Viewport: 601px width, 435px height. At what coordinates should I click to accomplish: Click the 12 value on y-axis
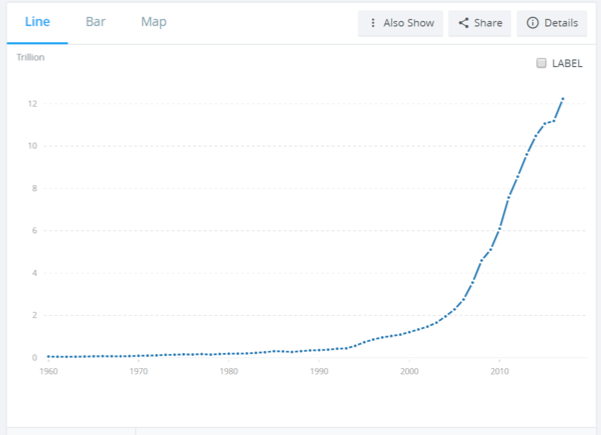[33, 104]
